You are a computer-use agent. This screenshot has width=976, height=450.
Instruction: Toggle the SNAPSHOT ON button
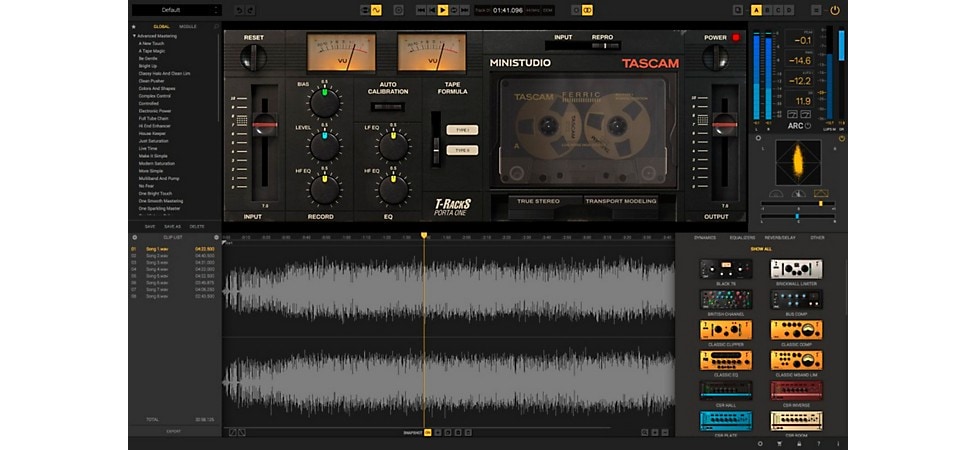coord(428,432)
